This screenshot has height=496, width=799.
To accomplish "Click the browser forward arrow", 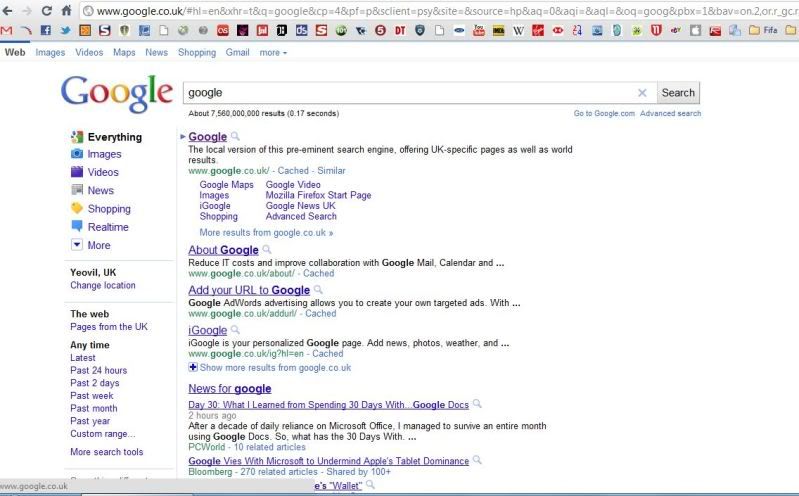I will [27, 10].
